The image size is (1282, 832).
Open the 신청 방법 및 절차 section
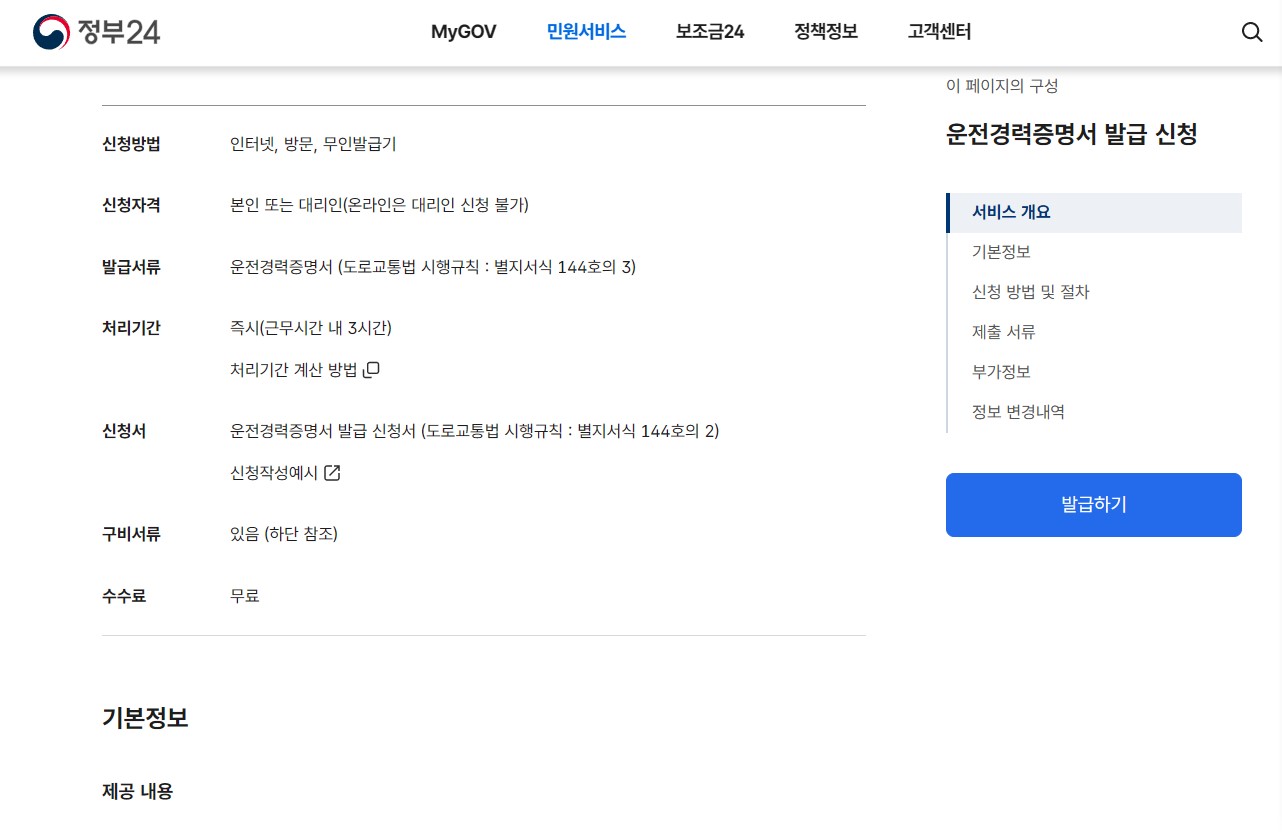pos(1031,292)
